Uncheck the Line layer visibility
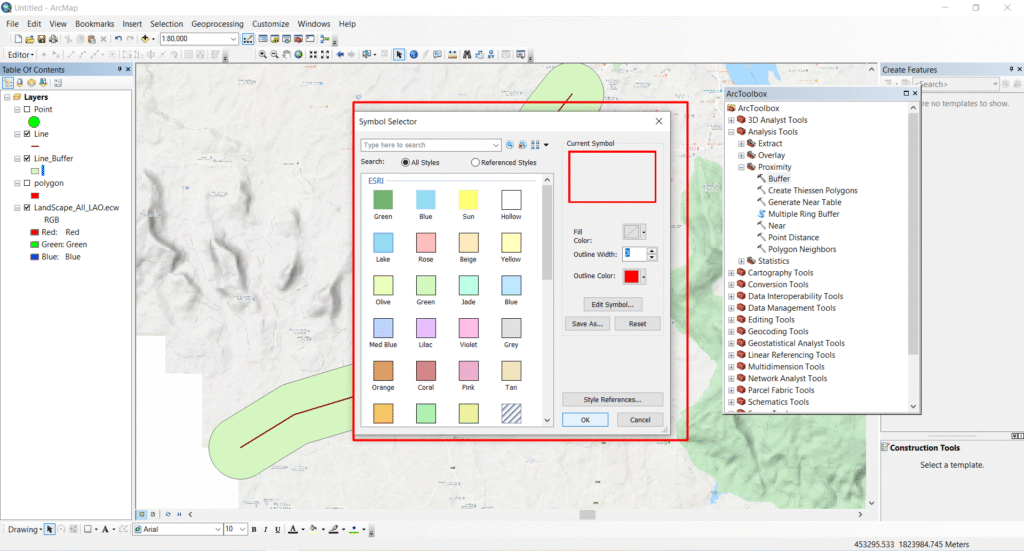Screen dimensions: 1024x551 27,134
